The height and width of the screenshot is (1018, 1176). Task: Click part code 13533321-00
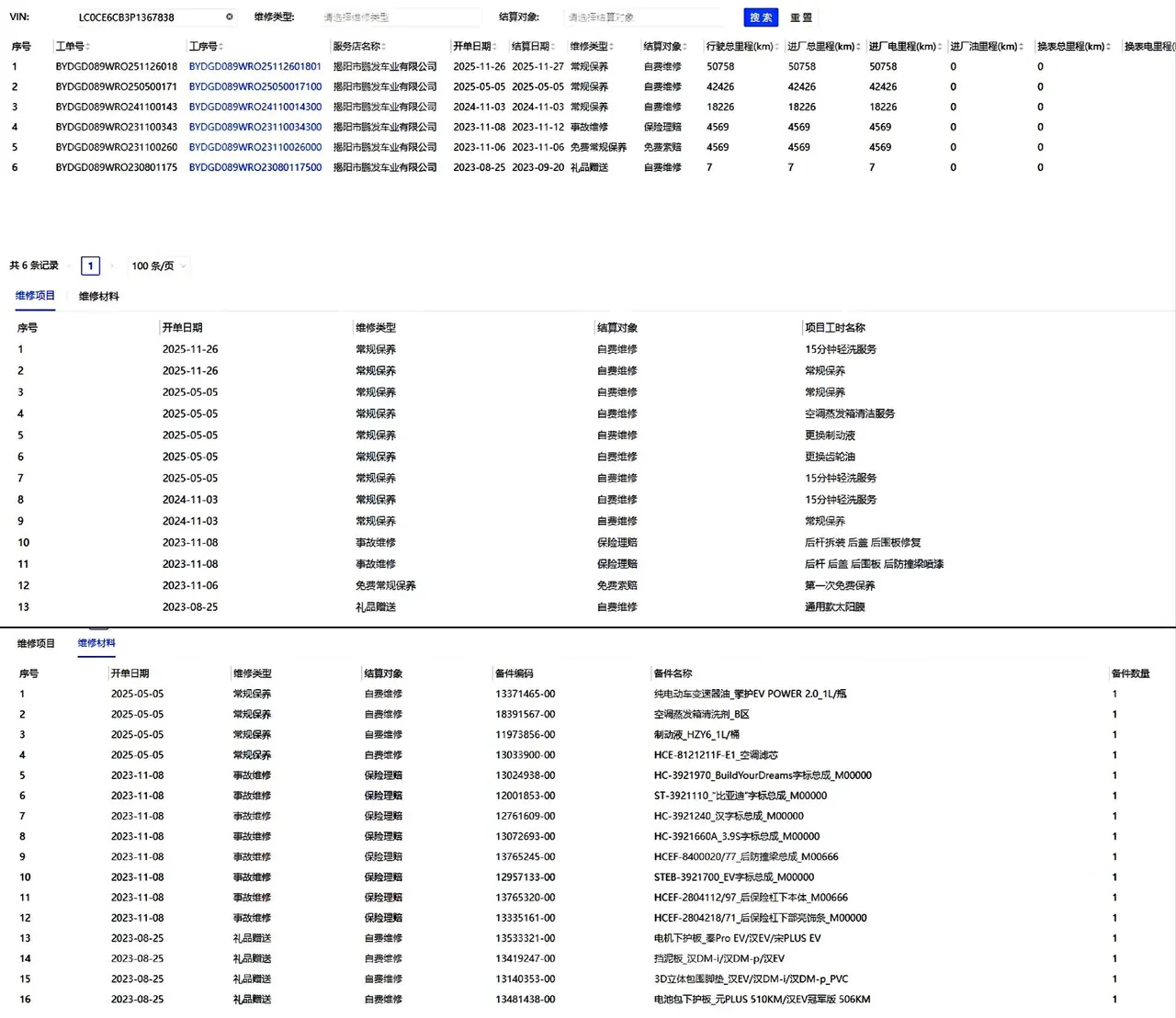coord(526,939)
